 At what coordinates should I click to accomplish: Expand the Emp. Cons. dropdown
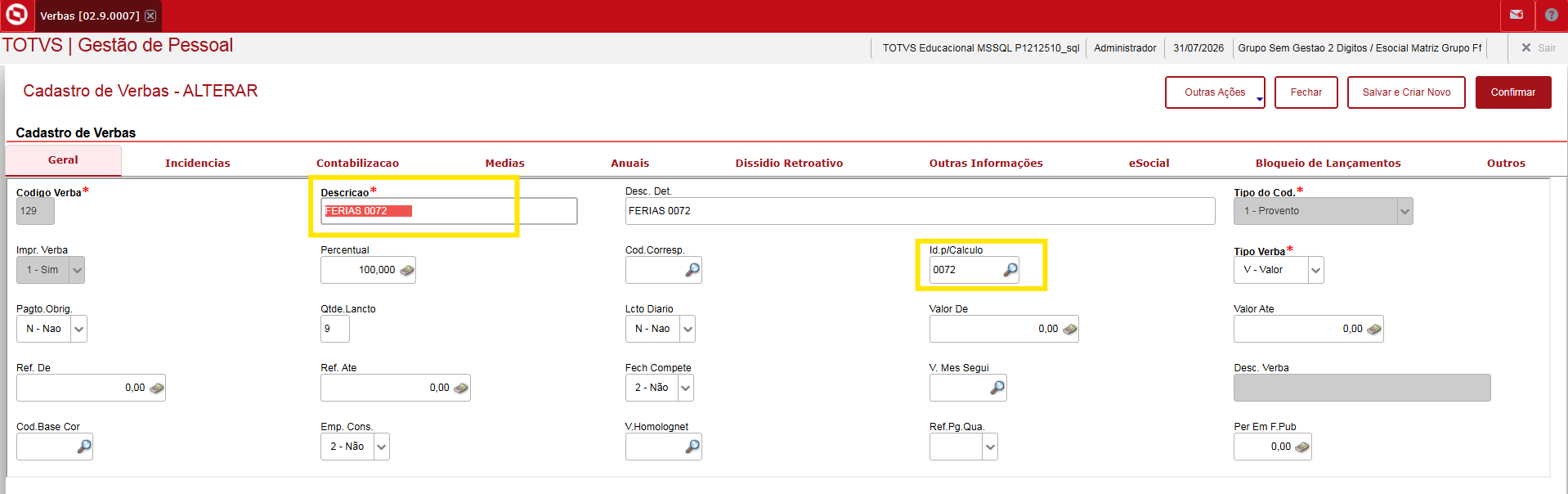pos(381,447)
